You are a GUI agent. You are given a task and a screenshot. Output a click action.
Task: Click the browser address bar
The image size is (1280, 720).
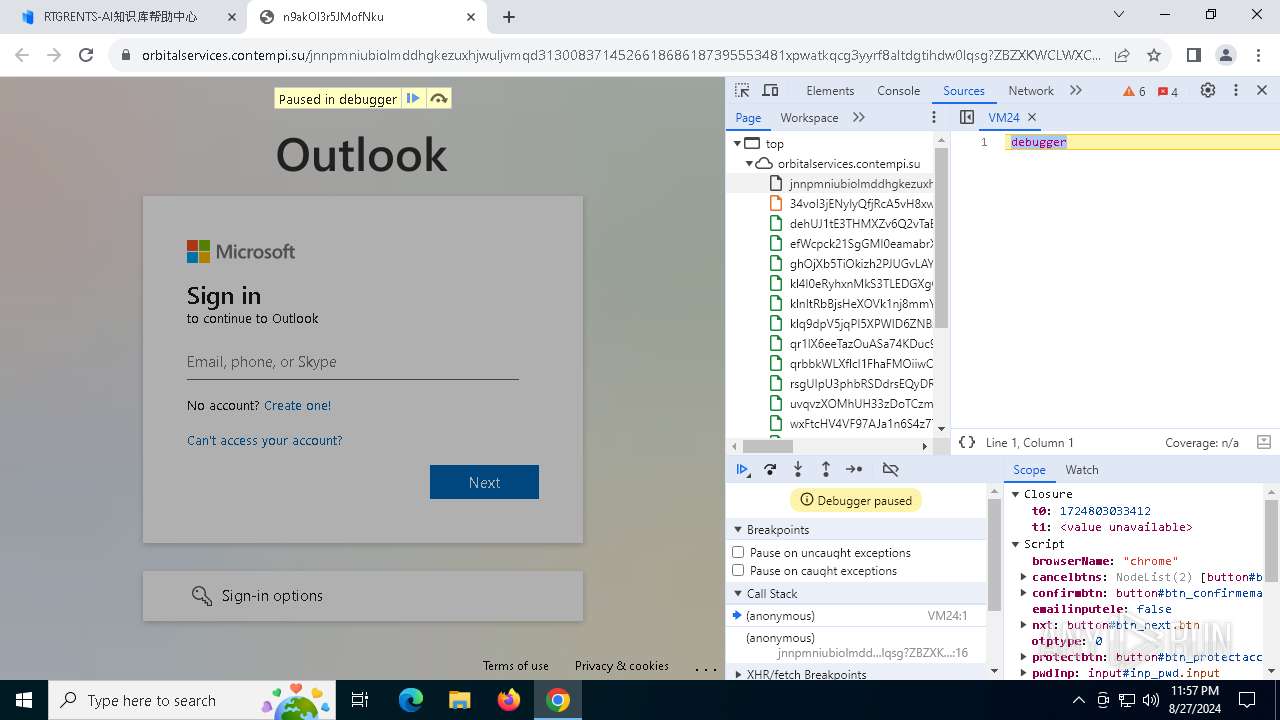(x=620, y=55)
